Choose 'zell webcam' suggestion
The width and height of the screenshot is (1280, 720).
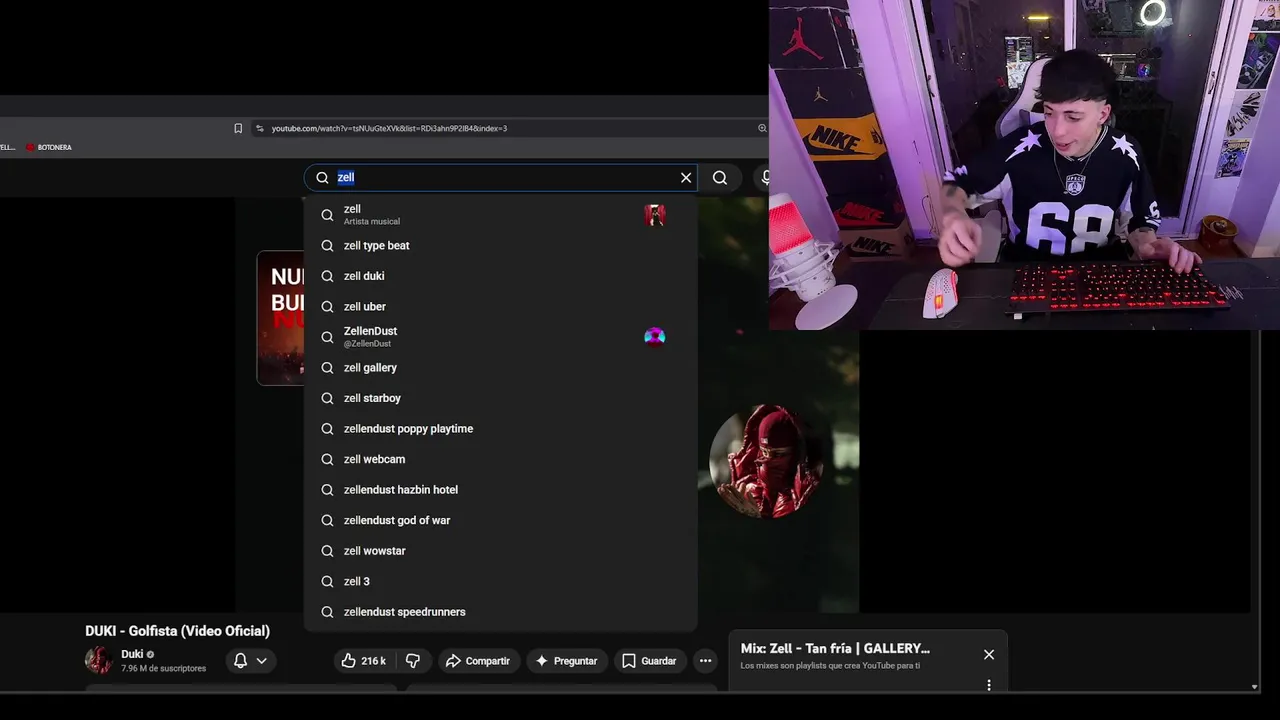tap(500, 459)
